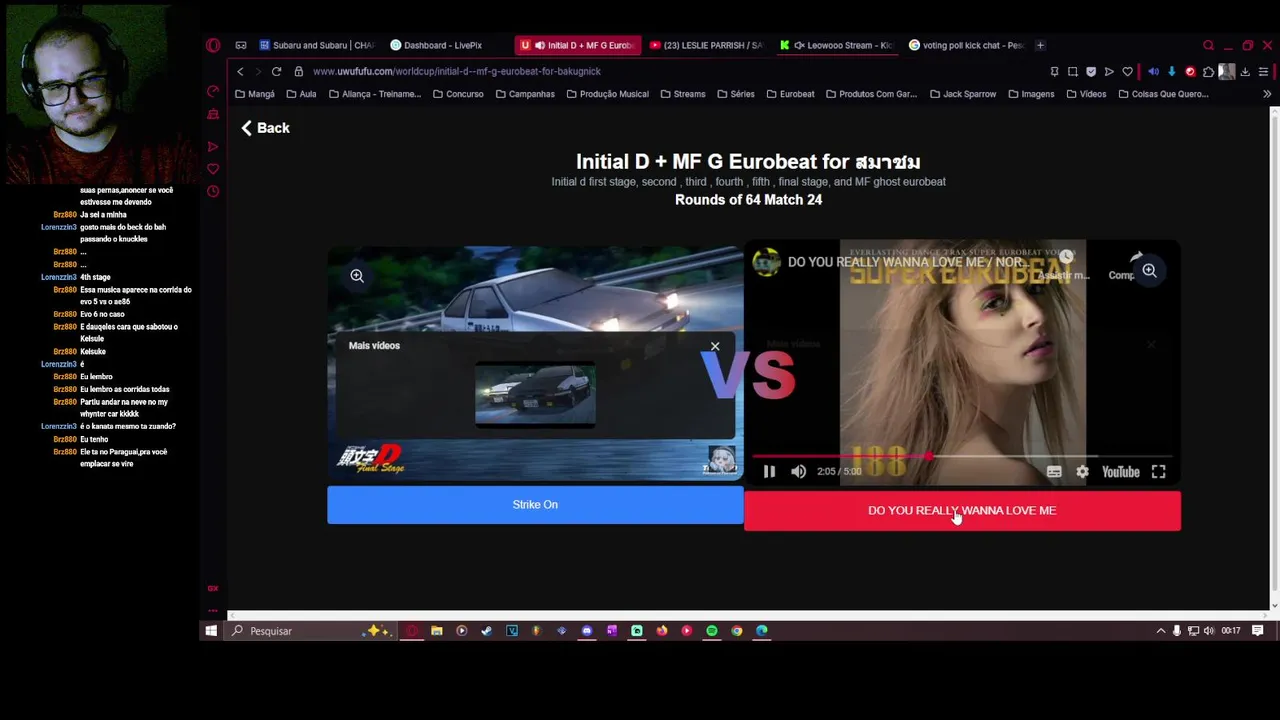Open Firefox from the Windows taskbar
The image size is (1280, 720).
(661, 631)
